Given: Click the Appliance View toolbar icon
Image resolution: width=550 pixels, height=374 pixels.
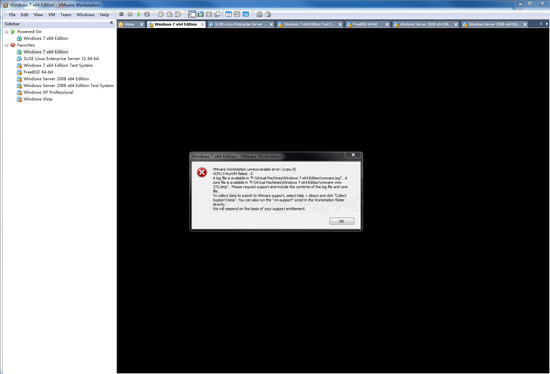Looking at the screenshot, I should 237,14.
